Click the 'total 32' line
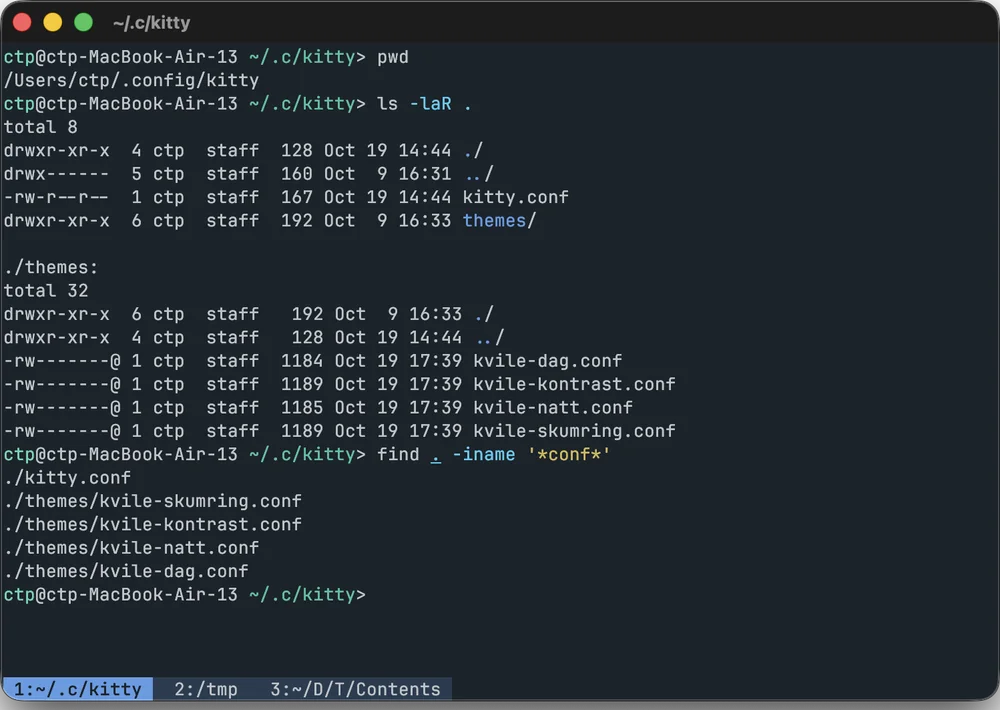Image resolution: width=1000 pixels, height=710 pixels. click(46, 291)
